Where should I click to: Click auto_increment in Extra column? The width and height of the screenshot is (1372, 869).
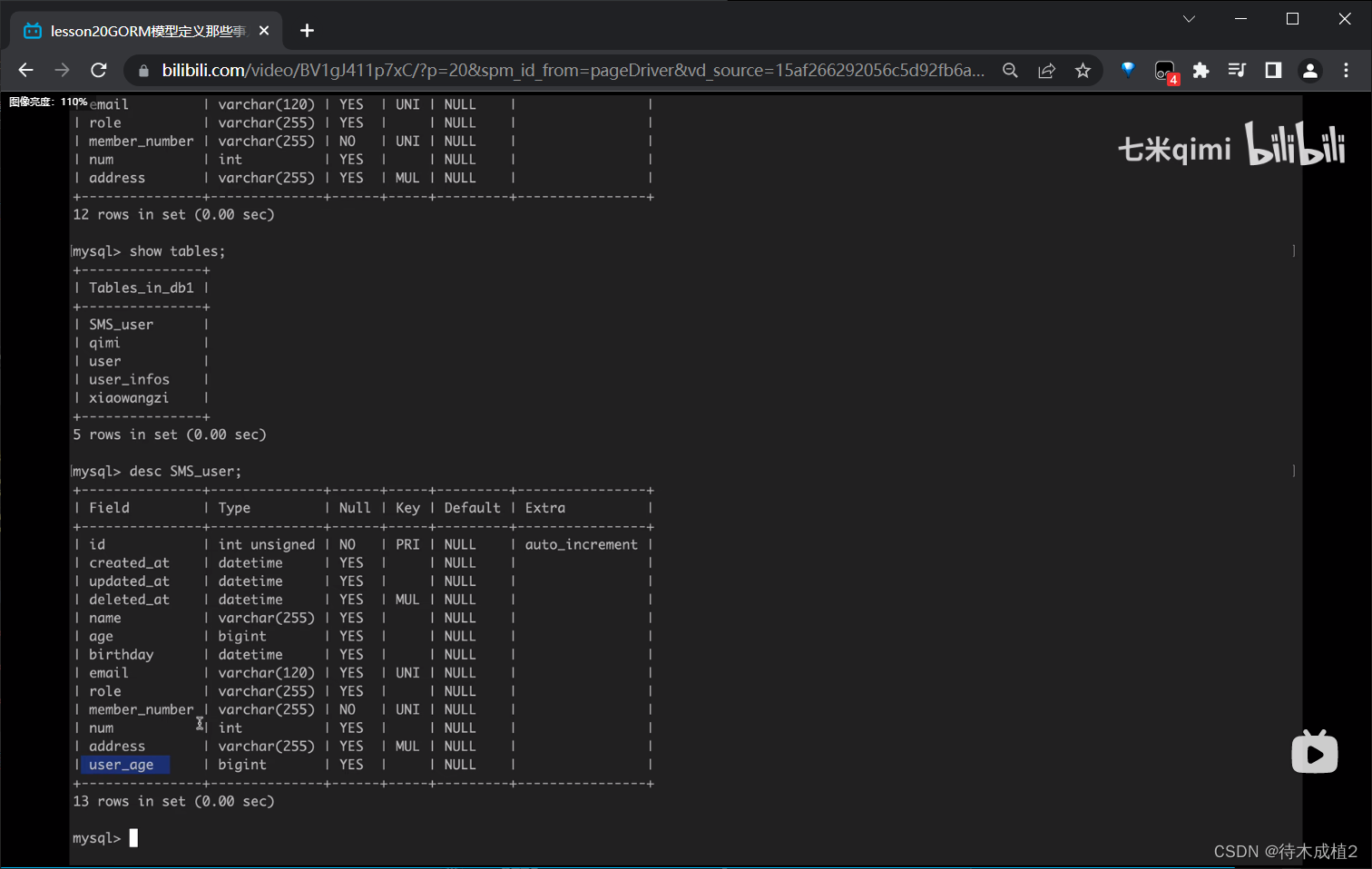click(x=581, y=544)
